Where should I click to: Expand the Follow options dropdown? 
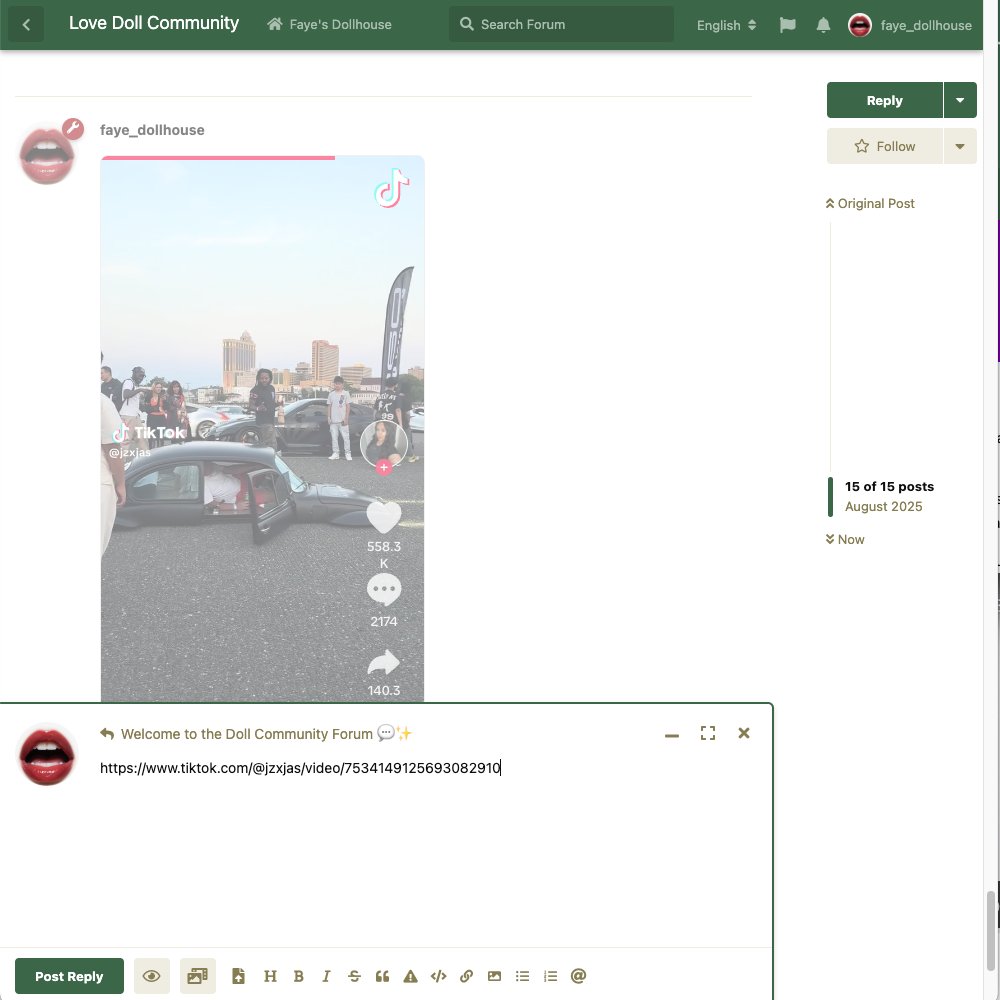point(960,146)
